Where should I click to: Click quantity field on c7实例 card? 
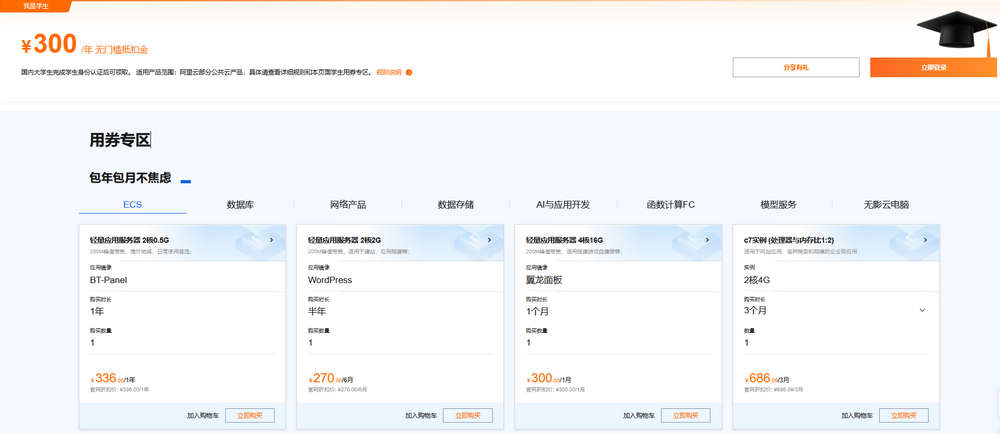[x=835, y=342]
